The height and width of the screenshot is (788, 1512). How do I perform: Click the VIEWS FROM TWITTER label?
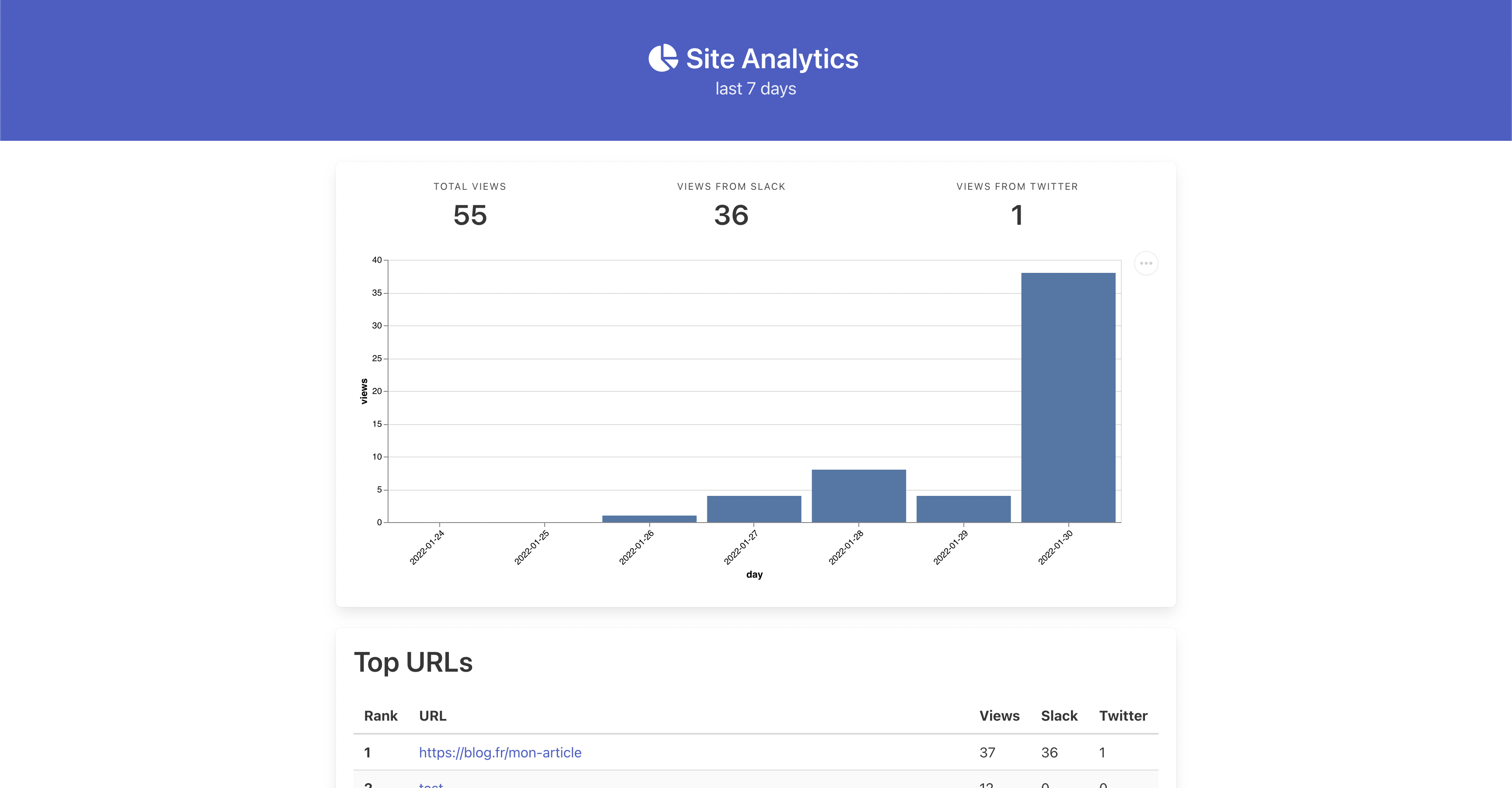(x=1017, y=187)
